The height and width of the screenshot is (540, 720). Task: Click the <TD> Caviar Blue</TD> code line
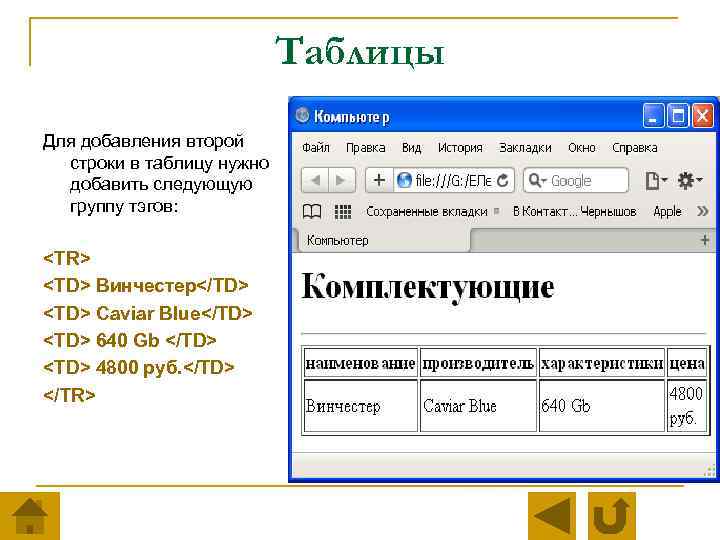[x=147, y=313]
